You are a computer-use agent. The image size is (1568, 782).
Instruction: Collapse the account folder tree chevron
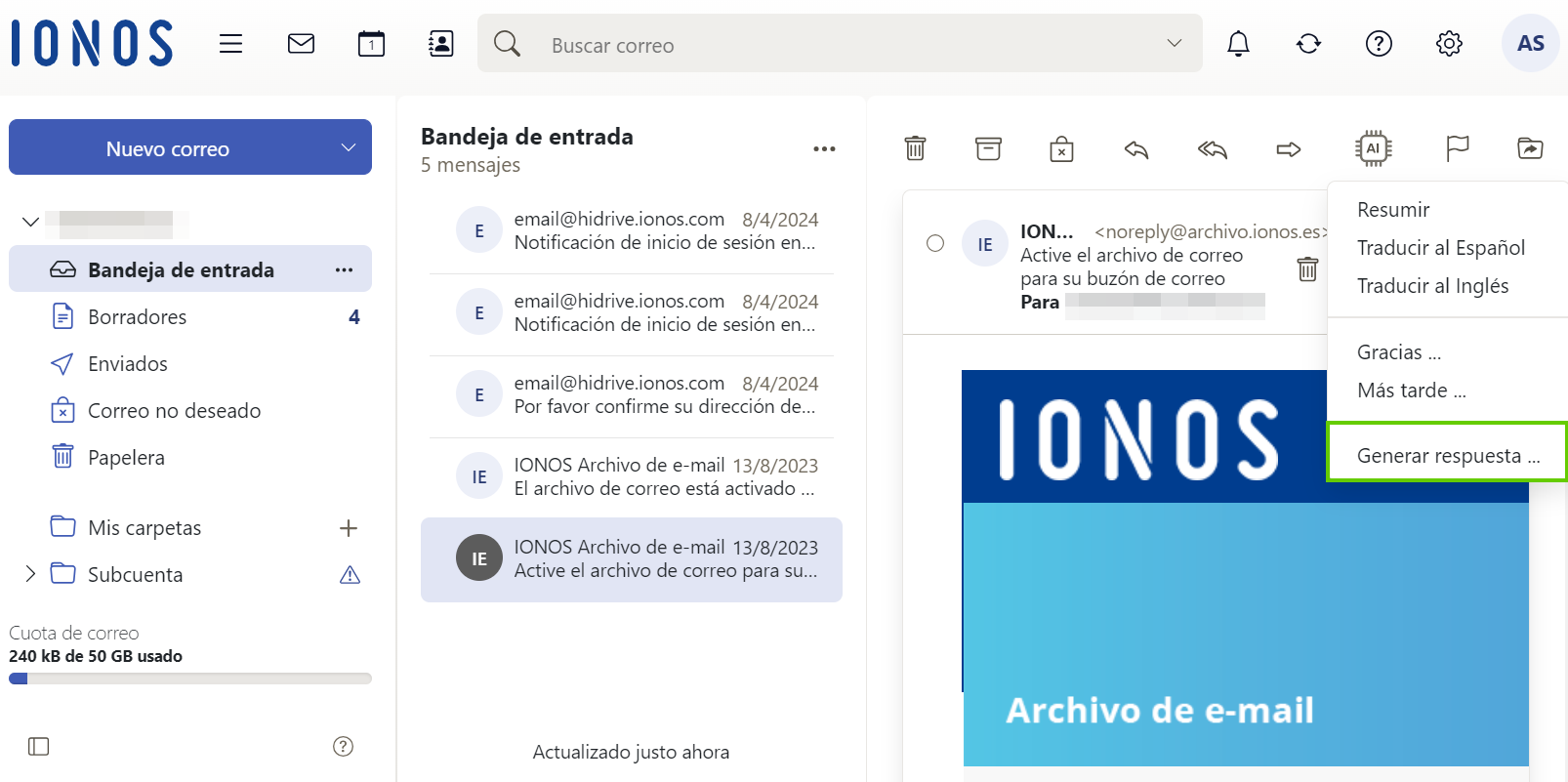click(30, 222)
